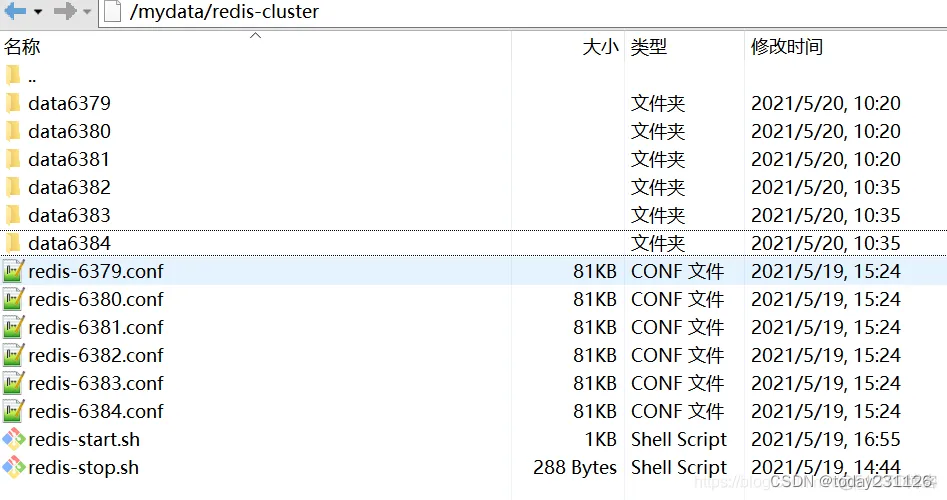Select the data6383 folder name

coord(69,216)
